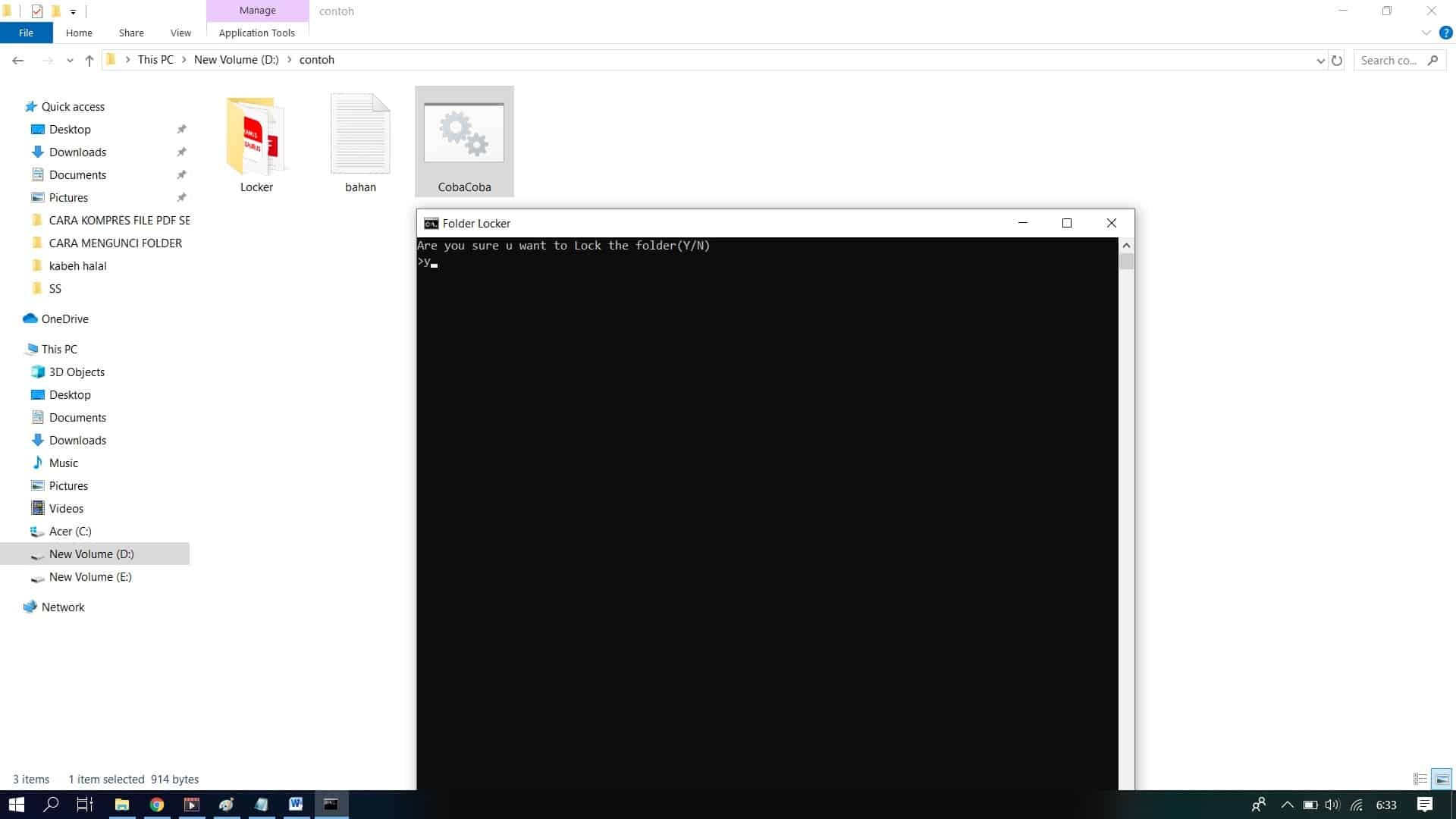The width and height of the screenshot is (1456, 819).
Task: Open the Locker folder
Action: pyautogui.click(x=256, y=143)
